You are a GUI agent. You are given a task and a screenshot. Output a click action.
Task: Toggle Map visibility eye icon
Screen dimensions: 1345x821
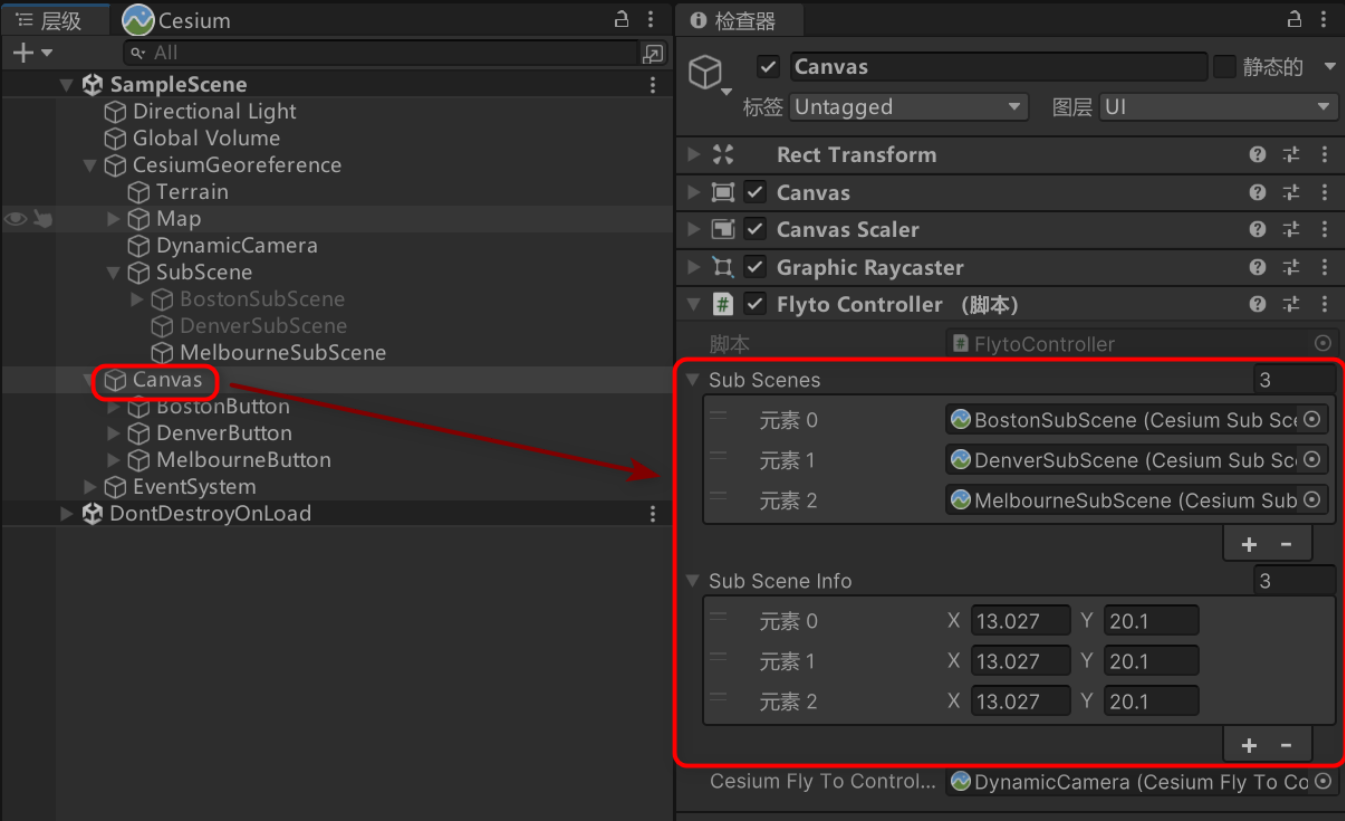pyautogui.click(x=15, y=219)
